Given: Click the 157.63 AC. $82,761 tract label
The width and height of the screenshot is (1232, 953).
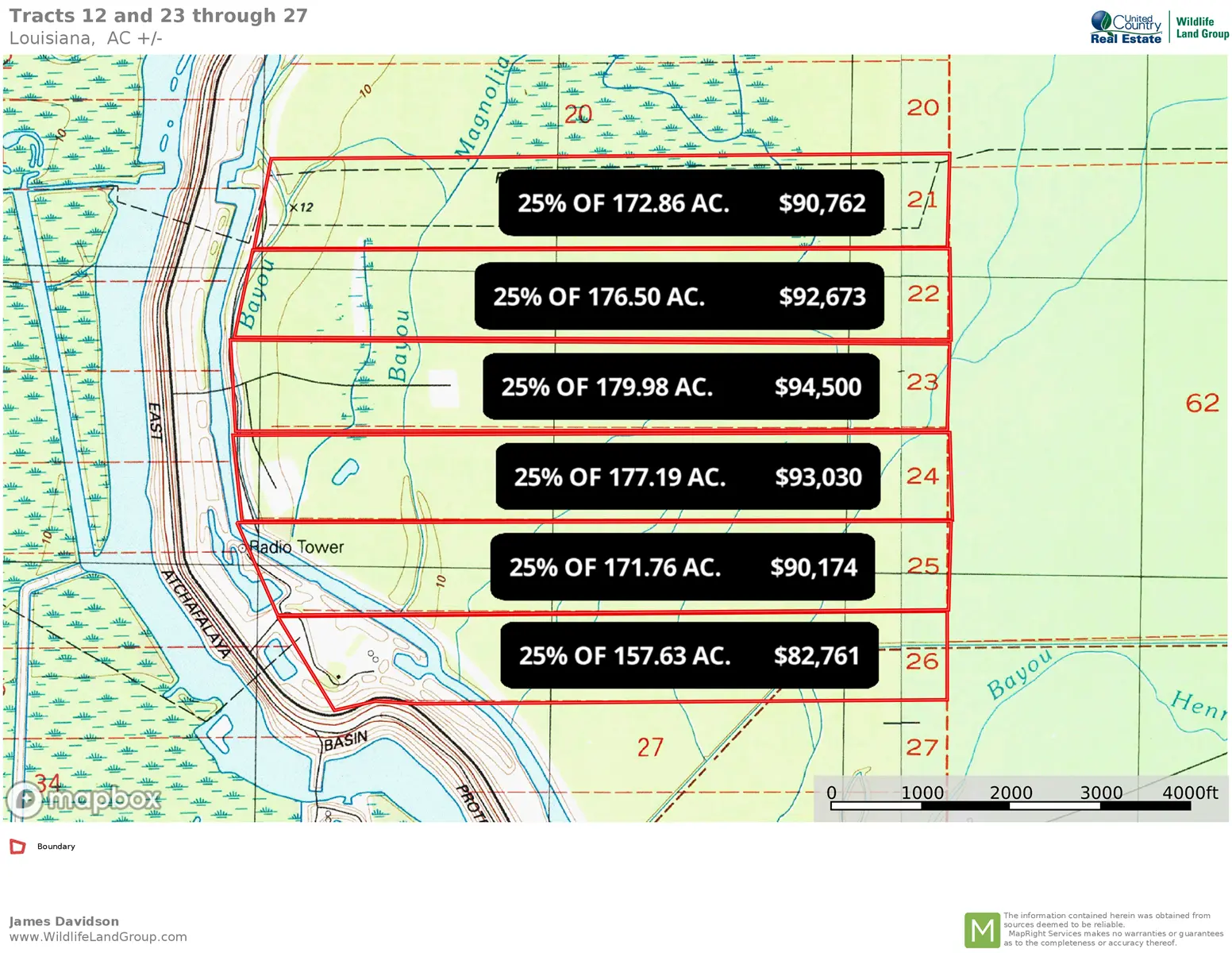Looking at the screenshot, I should pos(688,656).
